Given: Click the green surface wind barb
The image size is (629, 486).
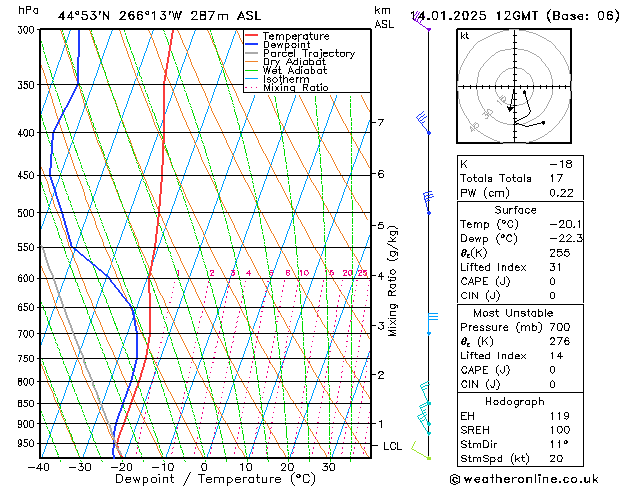Looking at the screenshot, I should pos(421,450).
